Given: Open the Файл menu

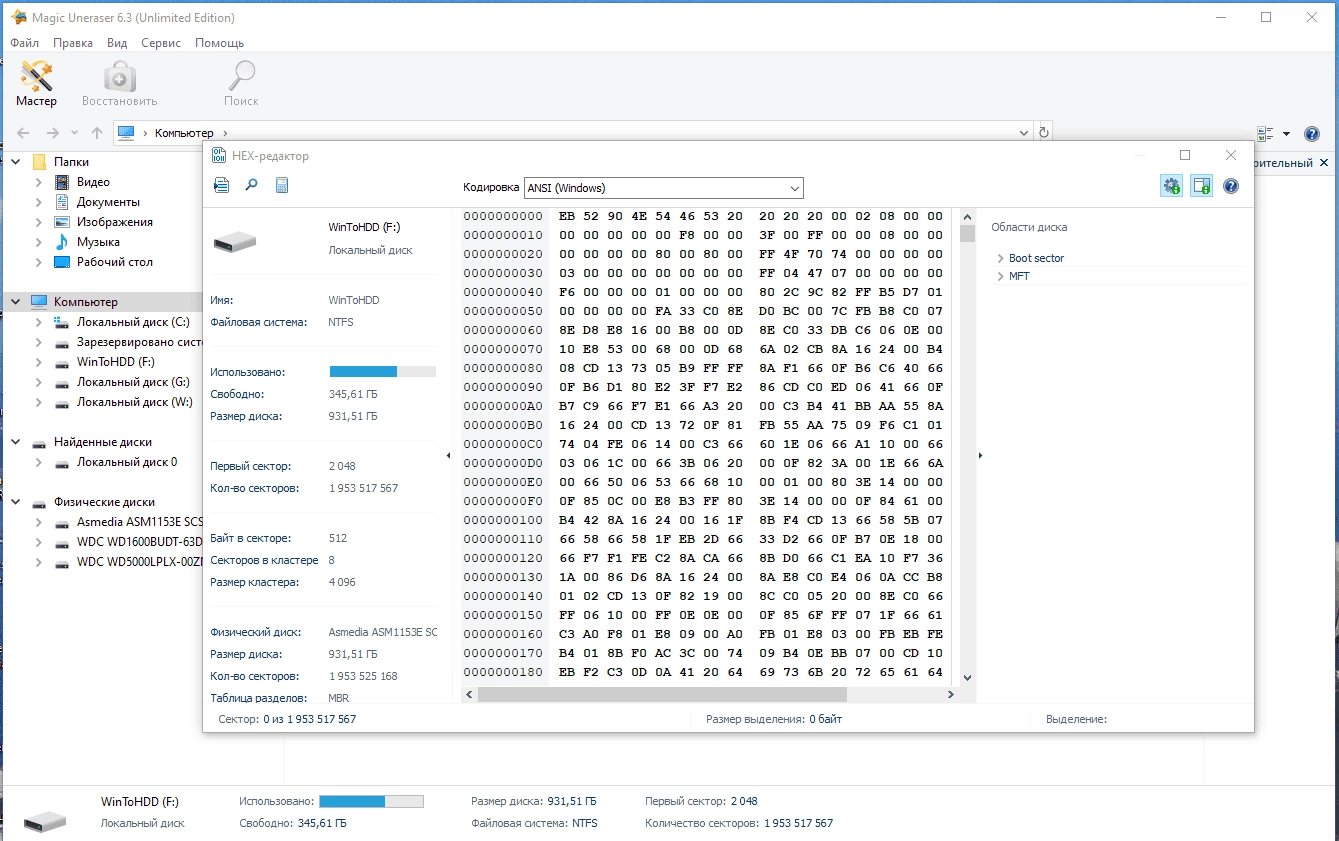Looking at the screenshot, I should (24, 43).
